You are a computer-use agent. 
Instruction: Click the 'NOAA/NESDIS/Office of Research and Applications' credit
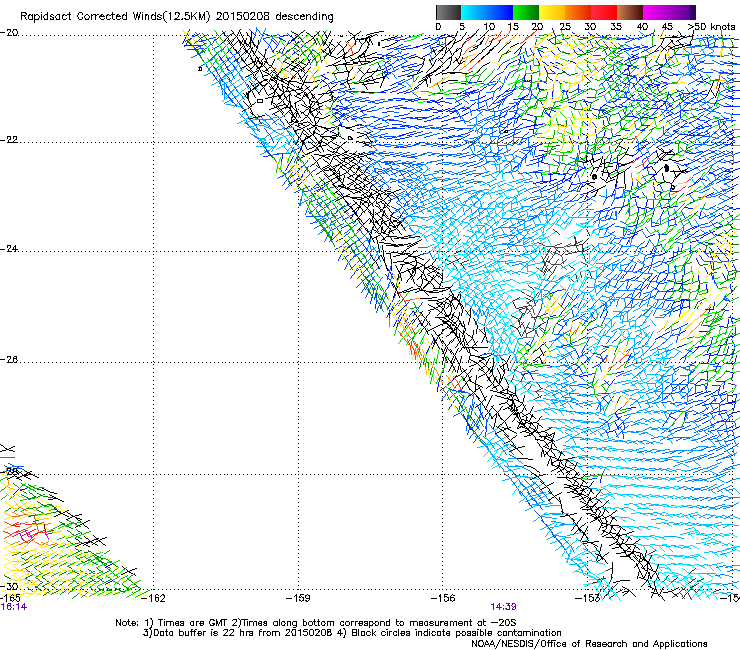point(589,644)
